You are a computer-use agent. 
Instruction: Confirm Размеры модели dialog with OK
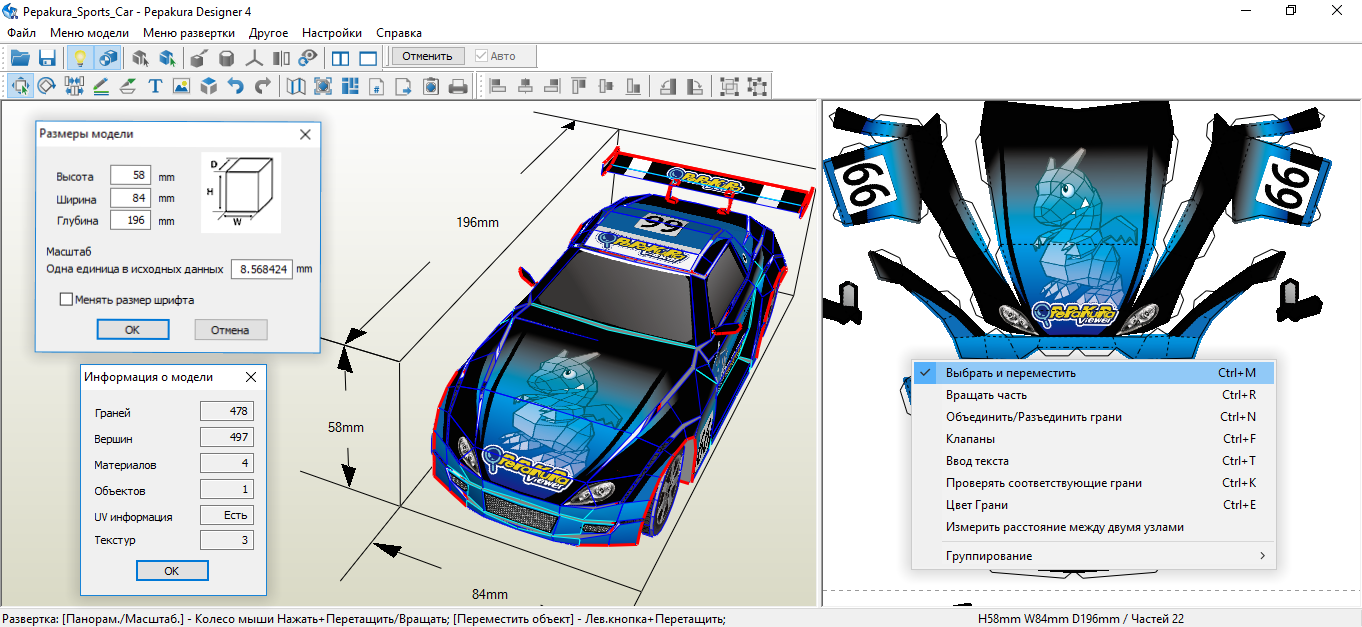(x=133, y=330)
